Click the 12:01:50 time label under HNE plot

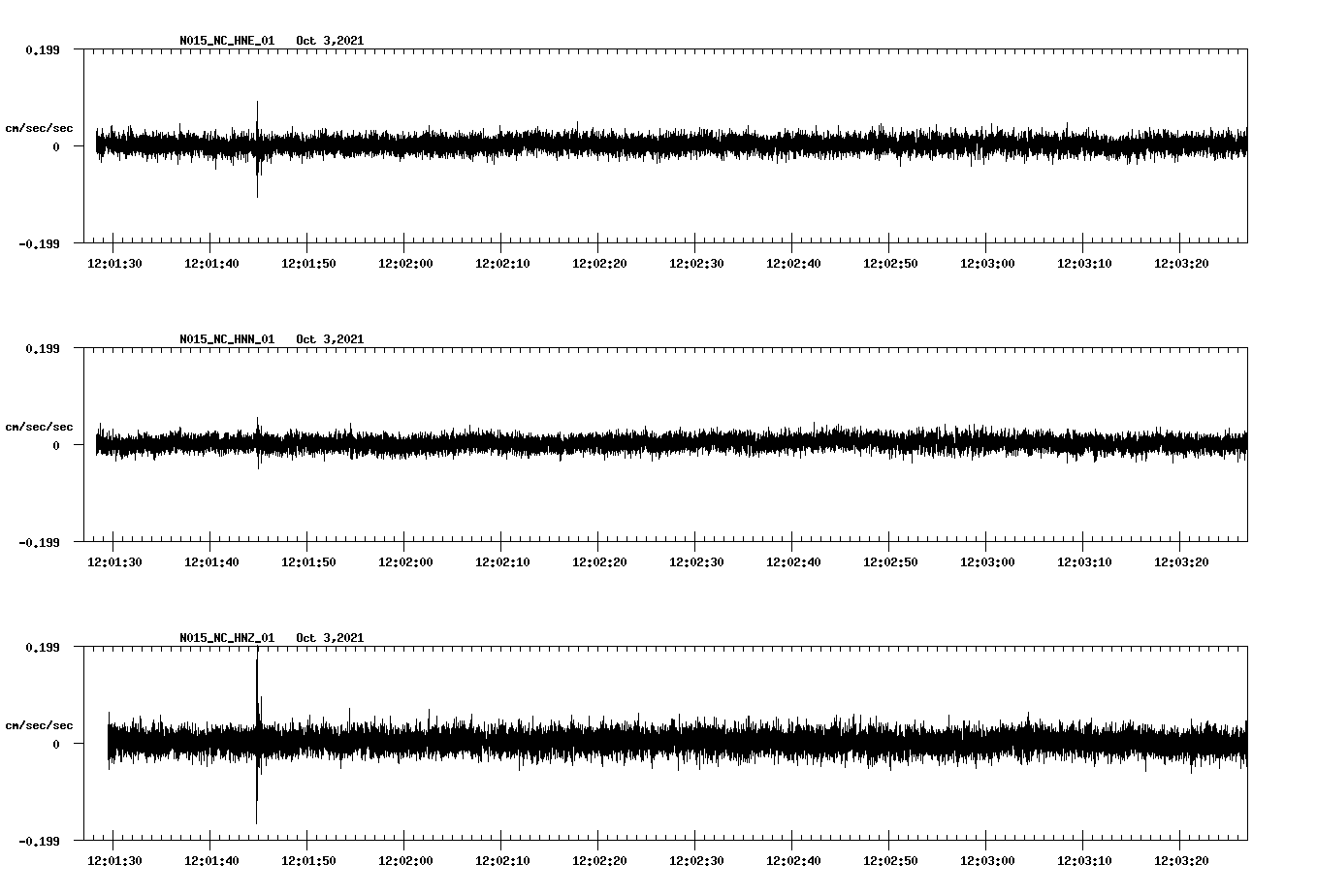click(308, 264)
